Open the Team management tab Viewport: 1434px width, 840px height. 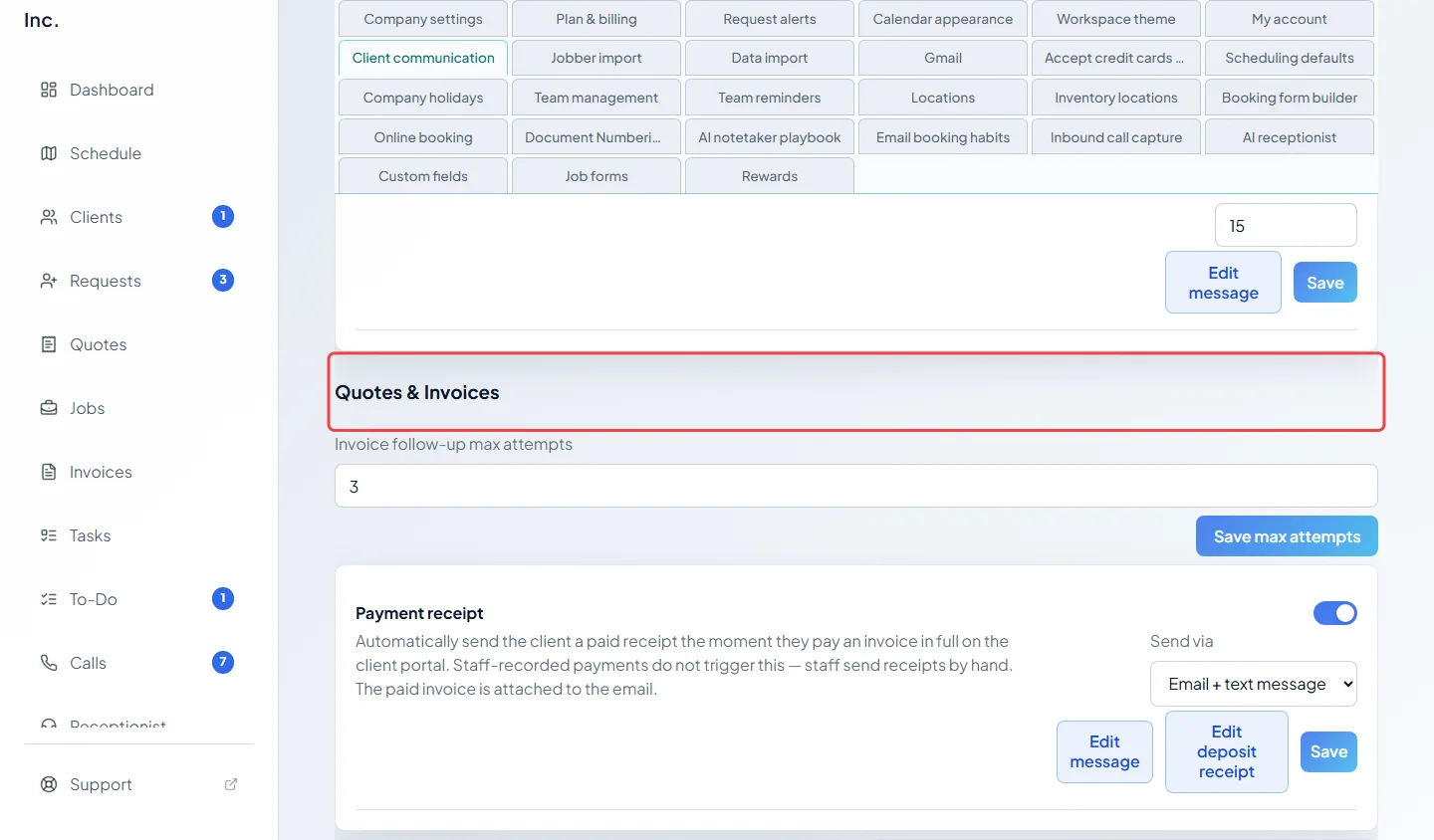coord(597,98)
